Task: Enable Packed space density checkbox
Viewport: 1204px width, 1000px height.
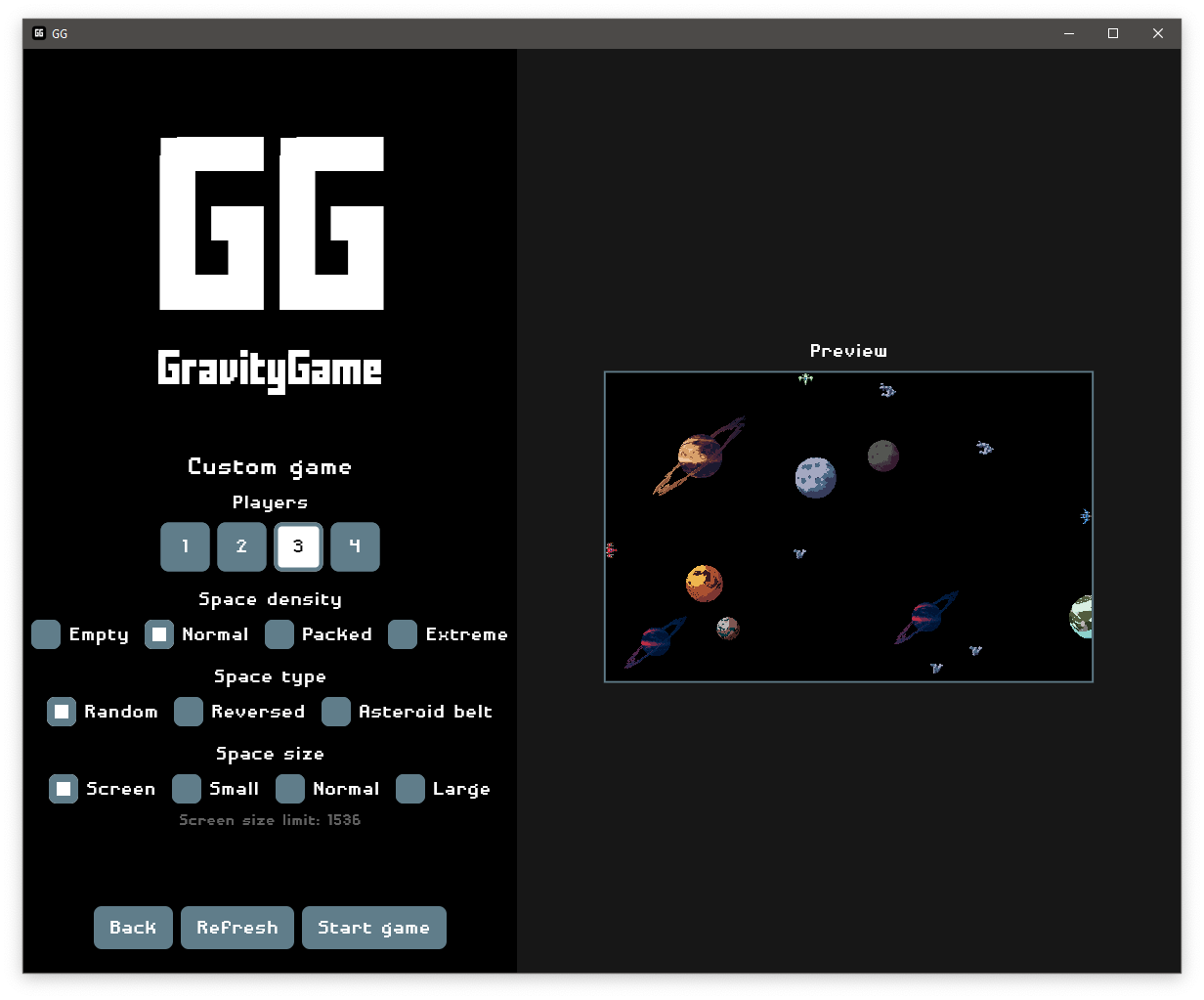Action: coord(279,634)
